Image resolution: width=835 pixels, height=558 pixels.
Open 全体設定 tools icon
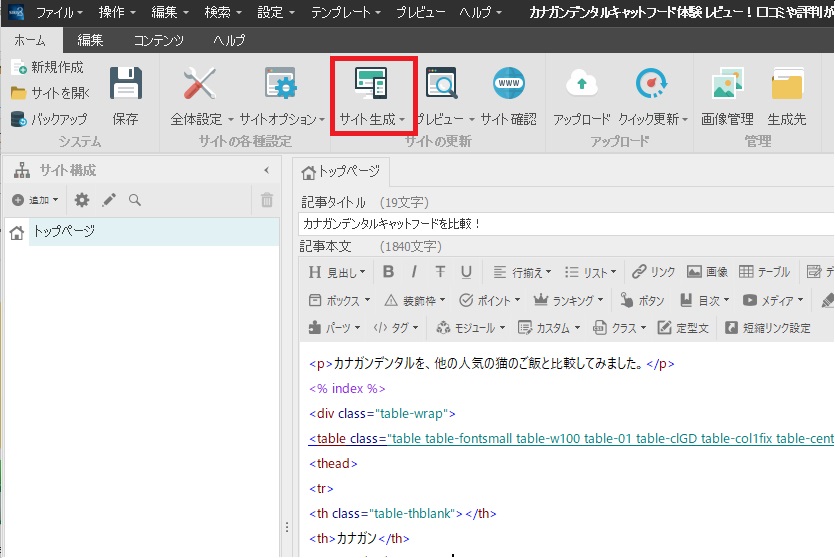pos(199,84)
